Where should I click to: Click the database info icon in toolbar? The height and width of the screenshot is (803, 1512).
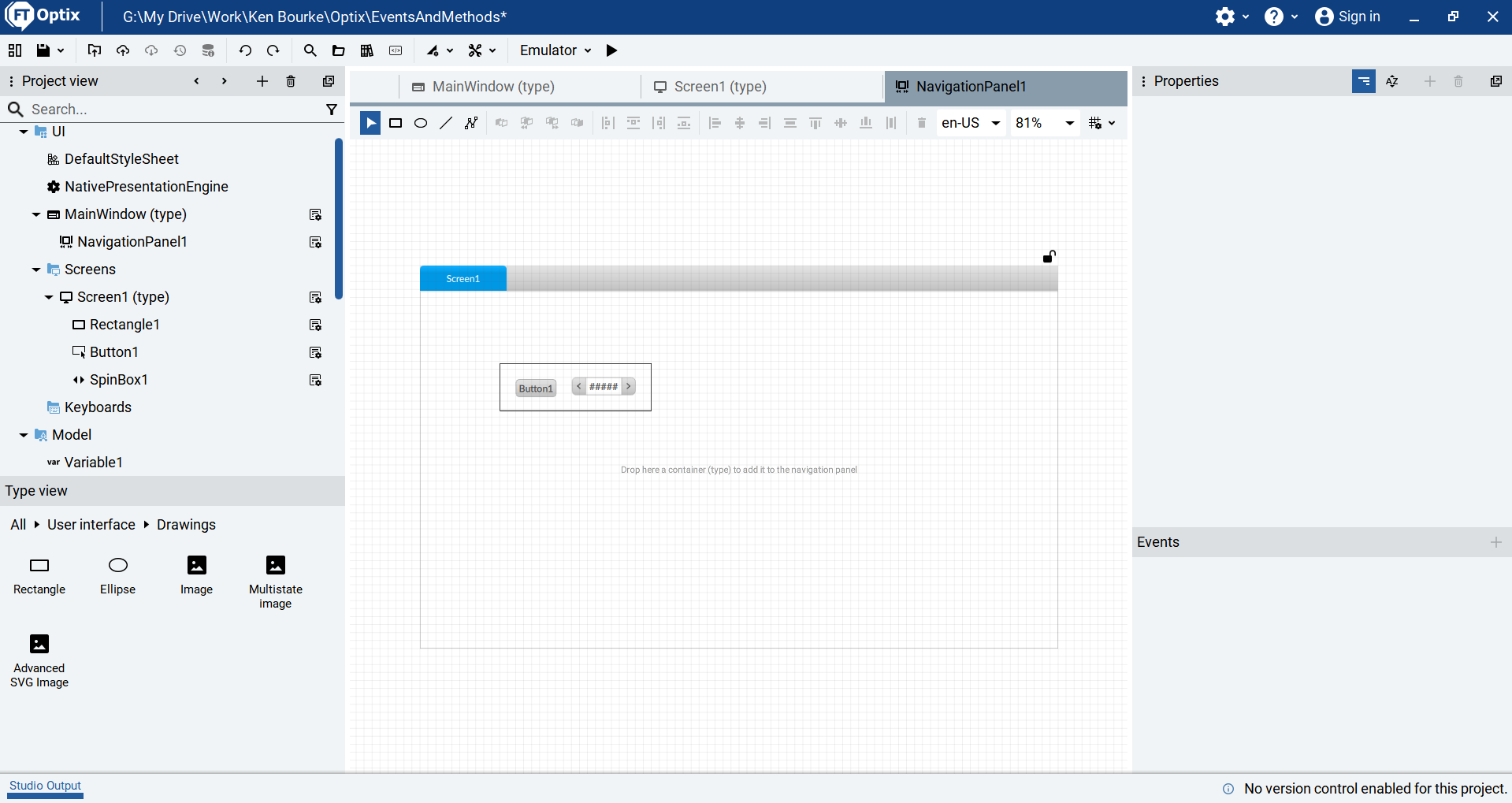208,50
